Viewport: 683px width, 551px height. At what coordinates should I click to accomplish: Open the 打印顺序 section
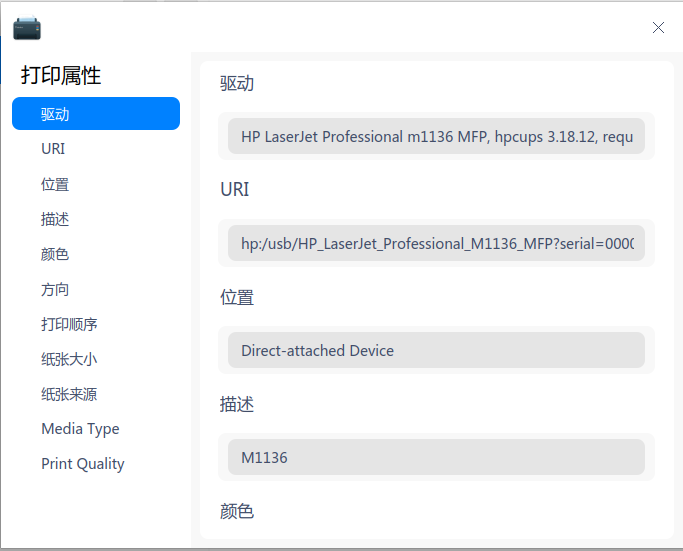[x=69, y=324]
